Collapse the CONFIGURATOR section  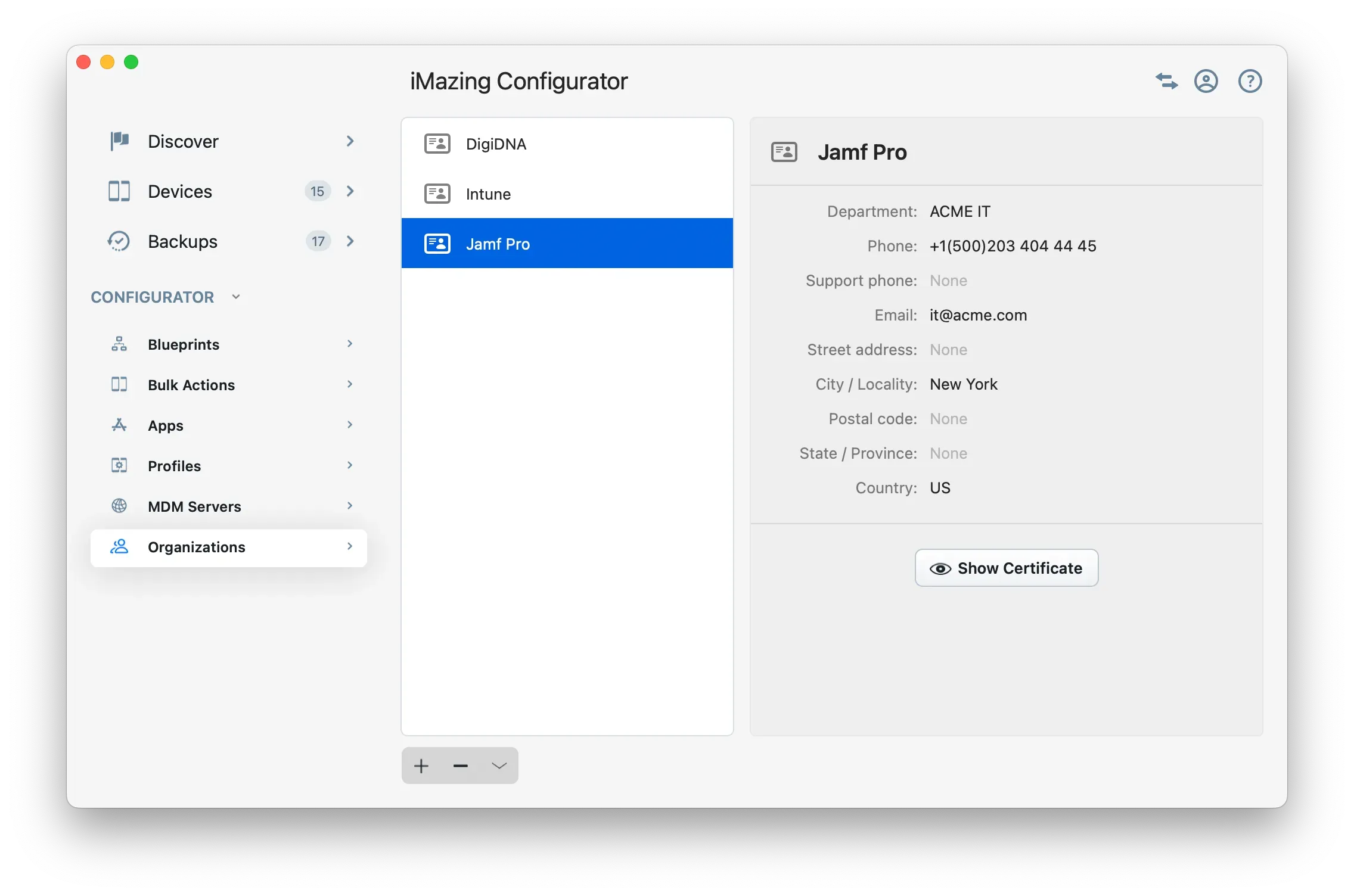click(x=235, y=296)
